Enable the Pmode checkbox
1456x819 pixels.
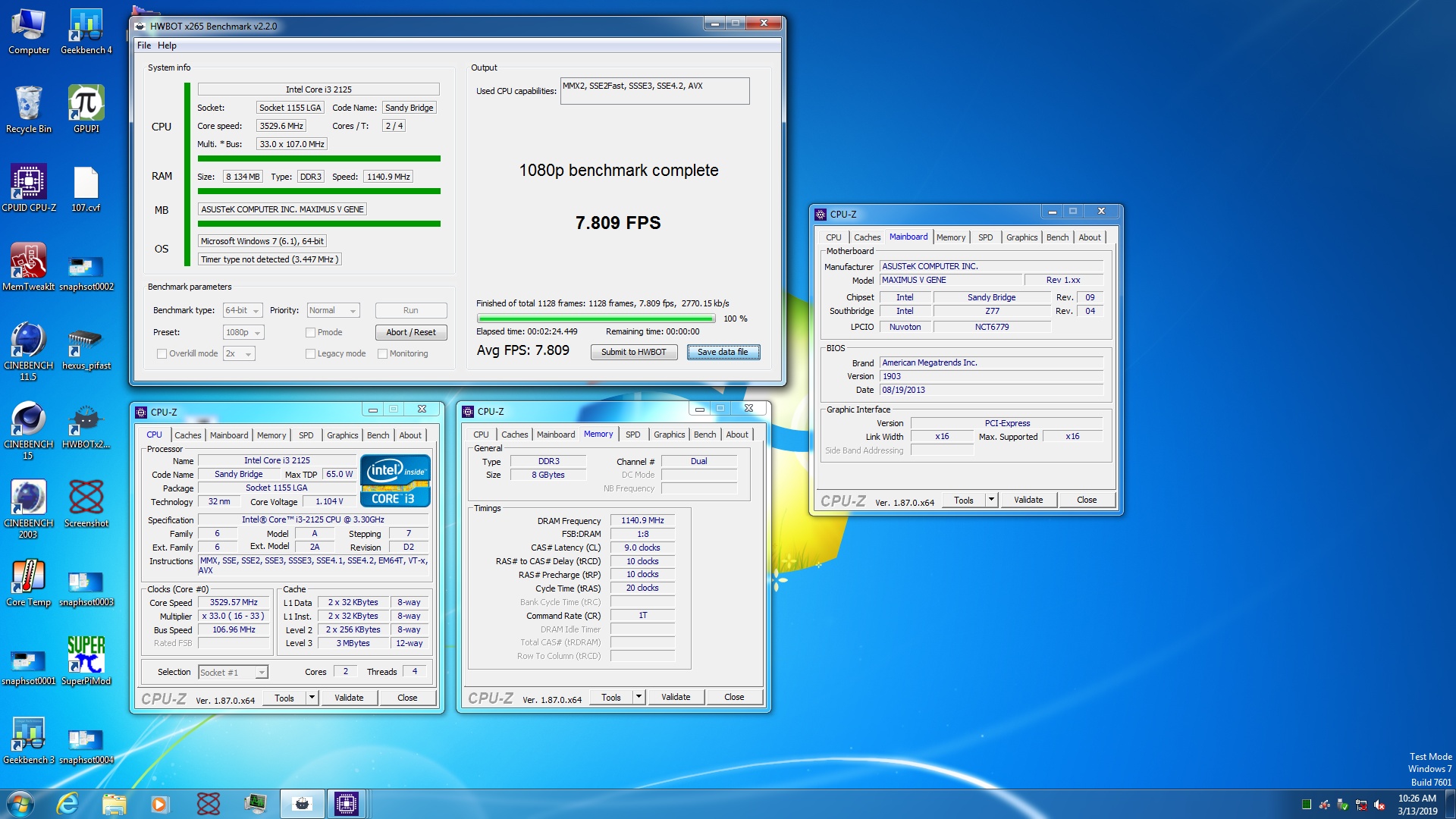310,332
